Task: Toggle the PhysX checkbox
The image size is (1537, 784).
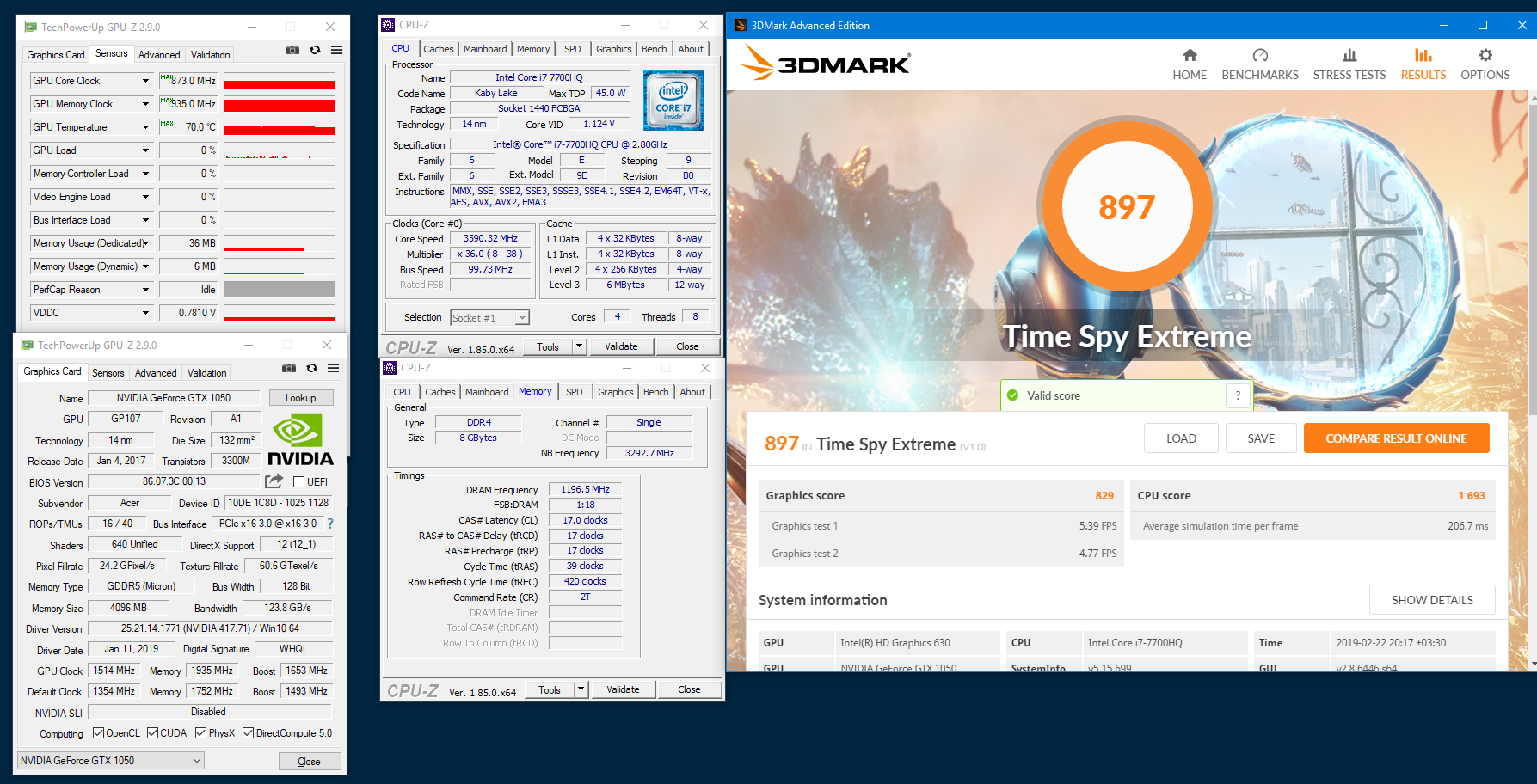Action: [x=200, y=733]
